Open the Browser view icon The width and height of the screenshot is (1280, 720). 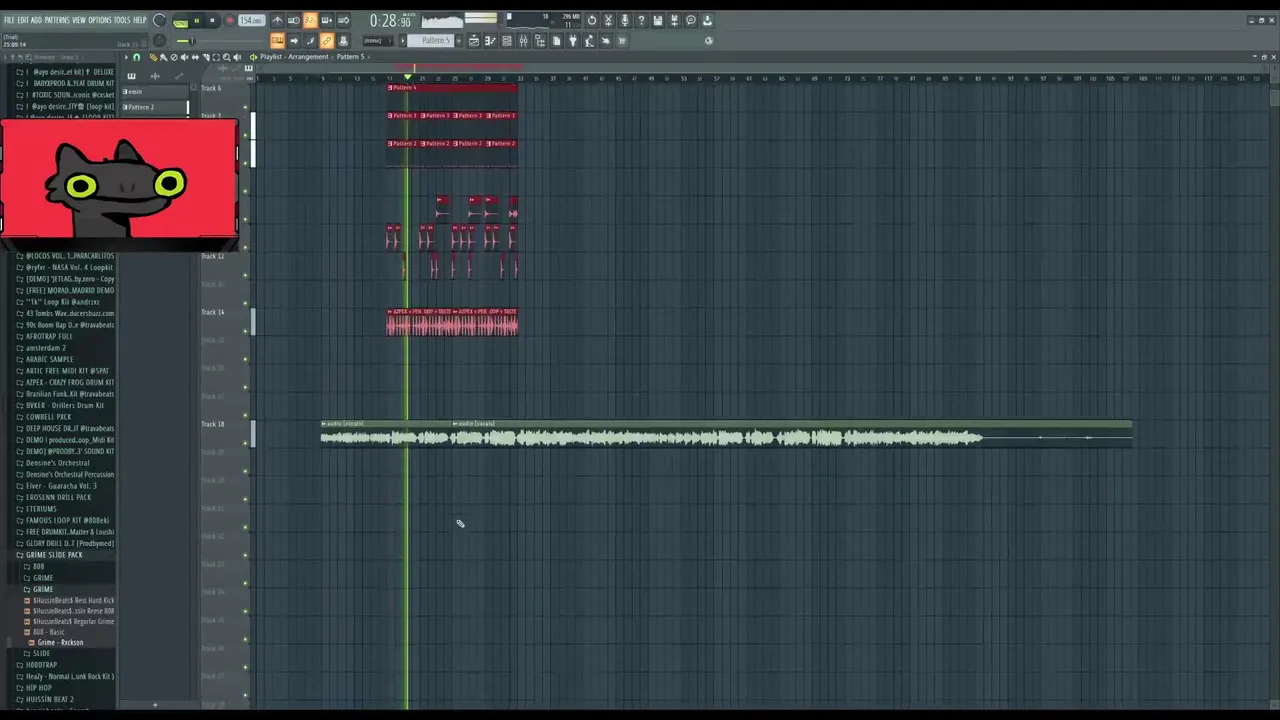click(540, 41)
